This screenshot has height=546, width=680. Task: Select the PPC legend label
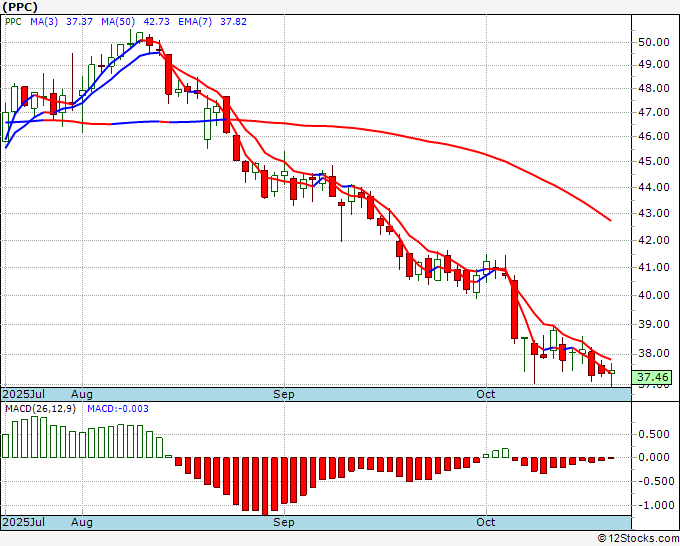(13, 22)
